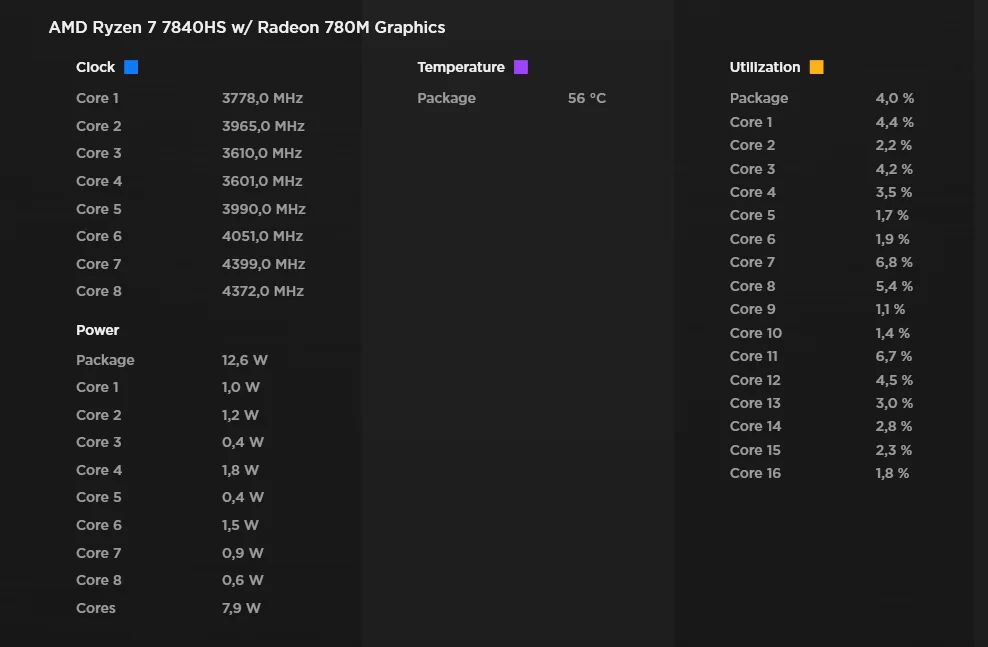Click the Utilization Package row label
This screenshot has width=988, height=647.
pos(759,98)
